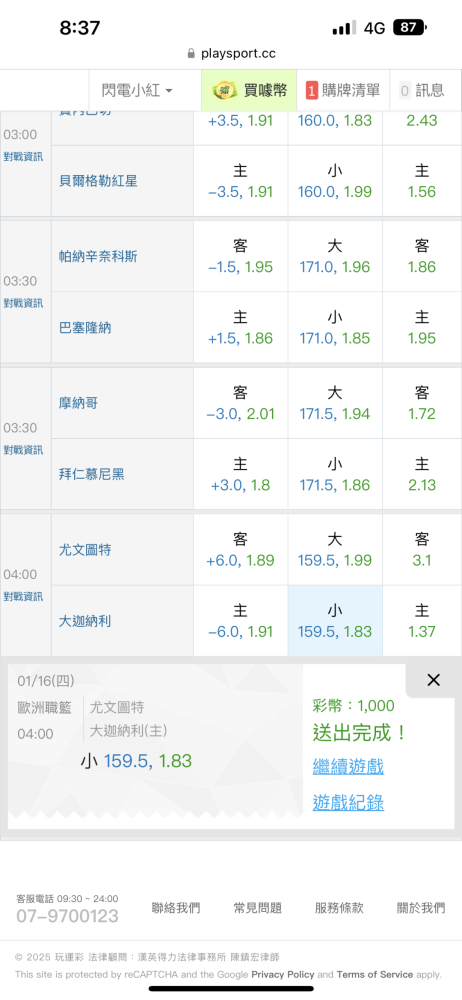Click team name 尤文圖特

(84, 550)
